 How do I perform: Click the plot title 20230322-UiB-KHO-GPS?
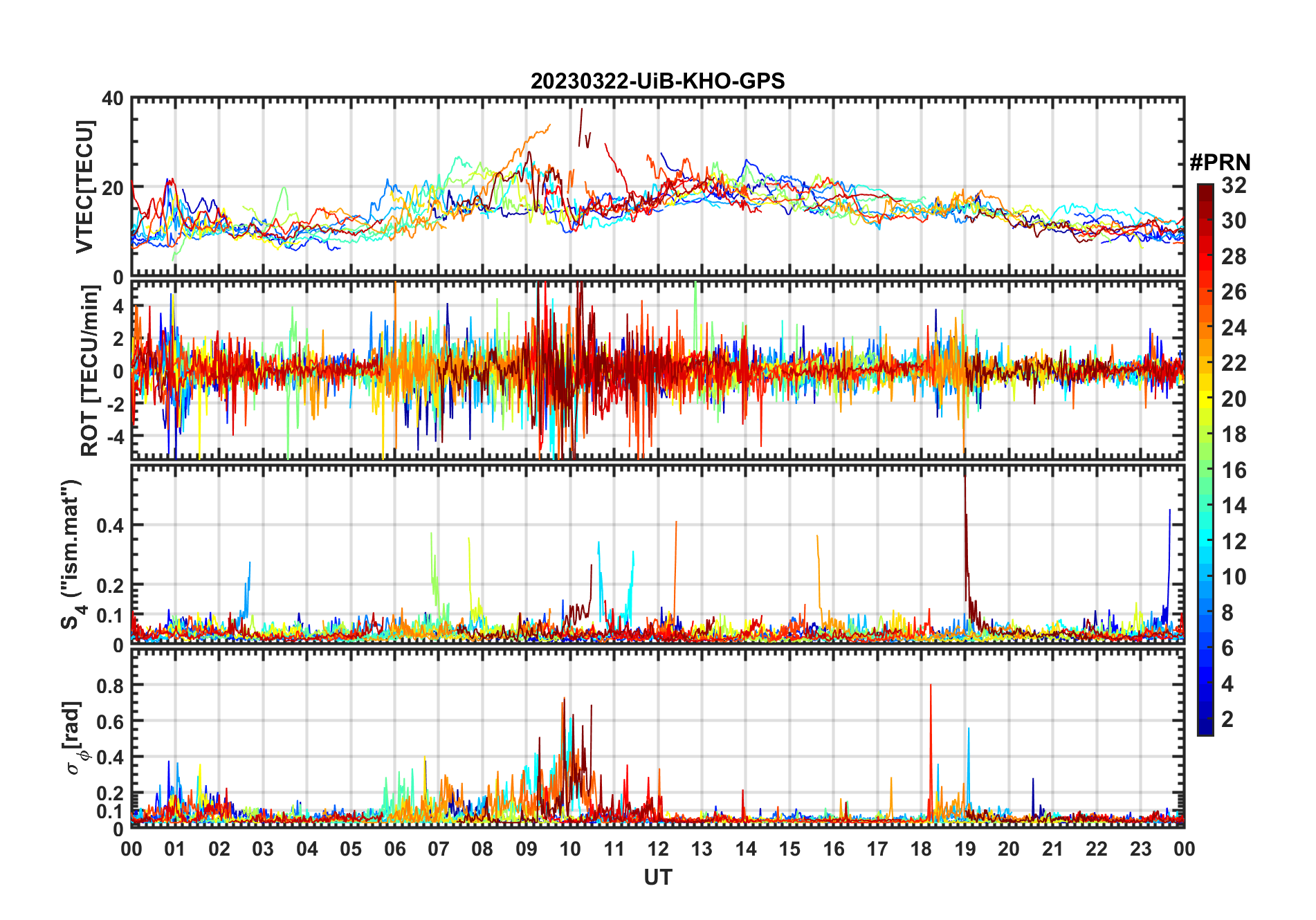pyautogui.click(x=657, y=82)
